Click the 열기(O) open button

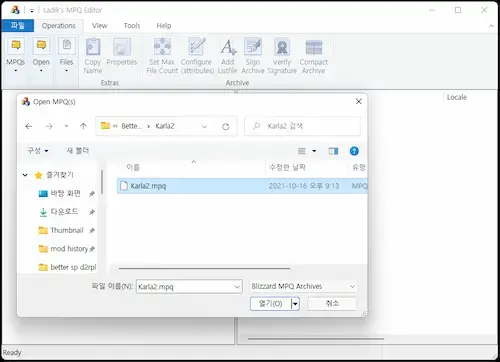[x=270, y=304]
